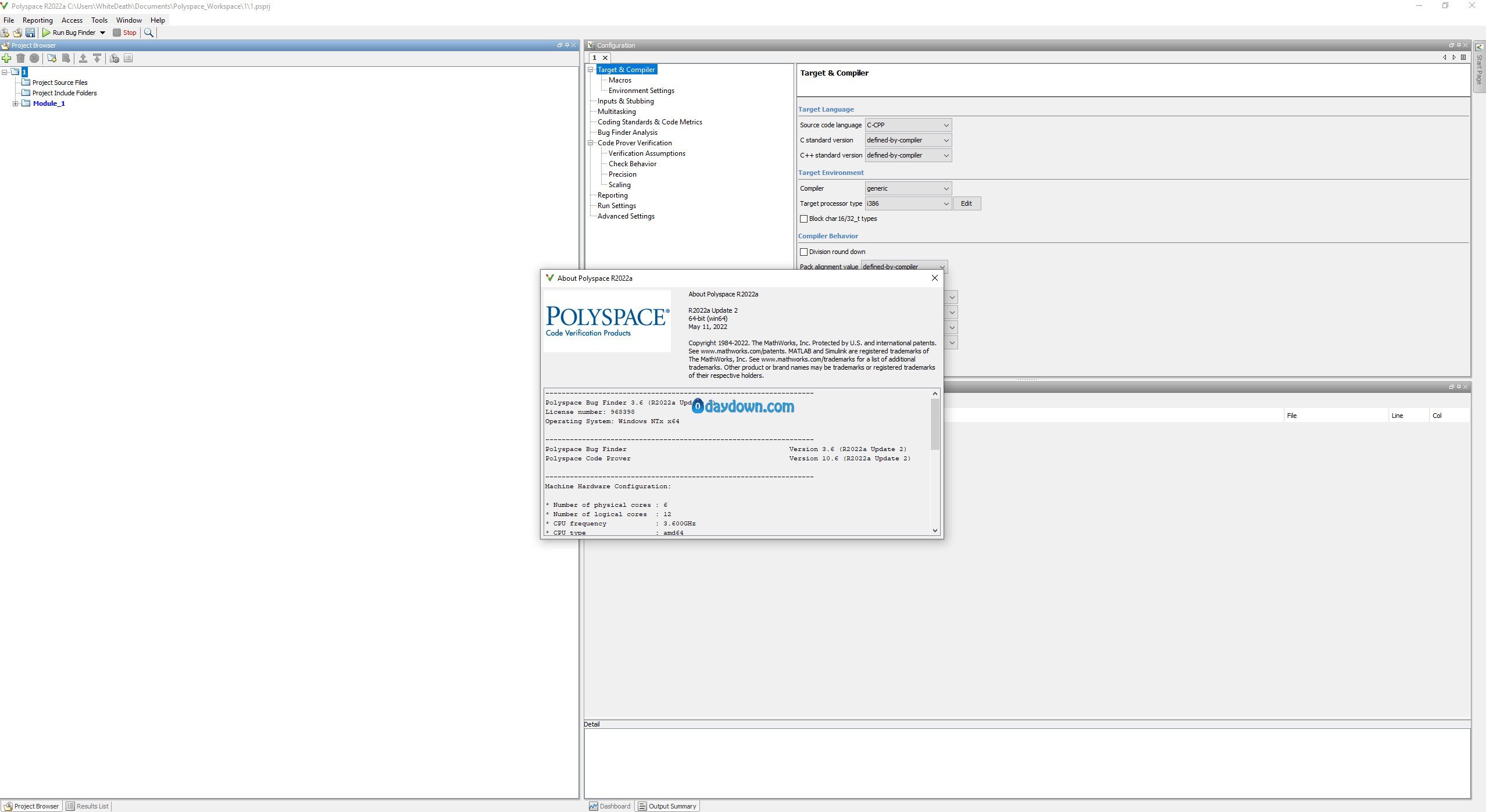
Task: Toggle Block char16/32_t types checkbox
Action: (x=803, y=219)
